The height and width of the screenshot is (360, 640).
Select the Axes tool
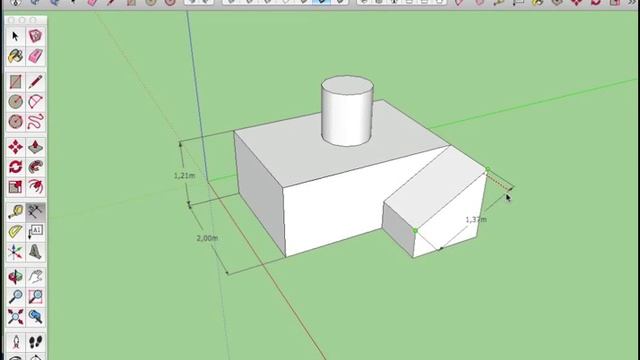point(16,252)
